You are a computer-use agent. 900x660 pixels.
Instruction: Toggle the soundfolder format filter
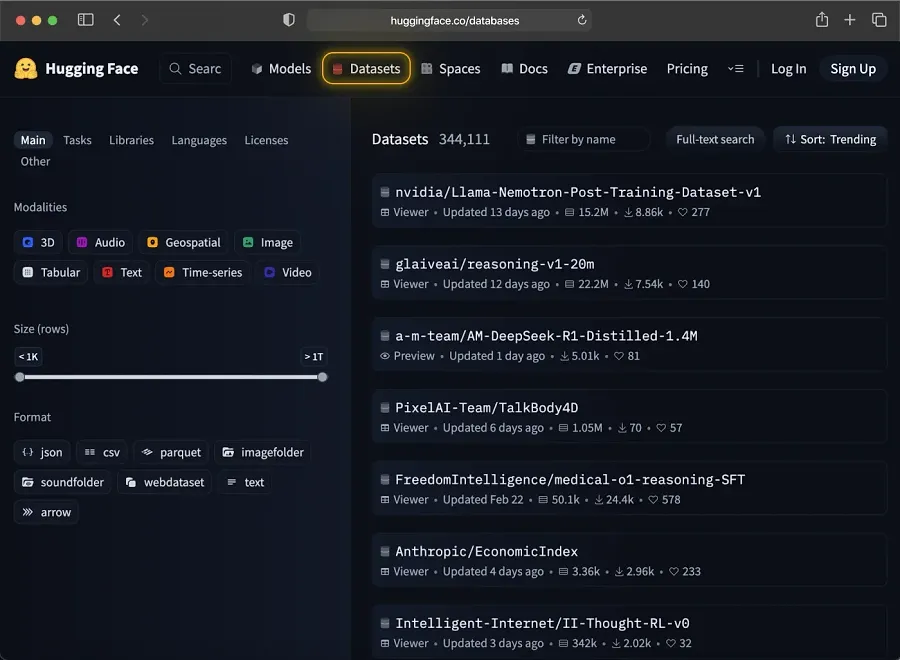coord(63,482)
